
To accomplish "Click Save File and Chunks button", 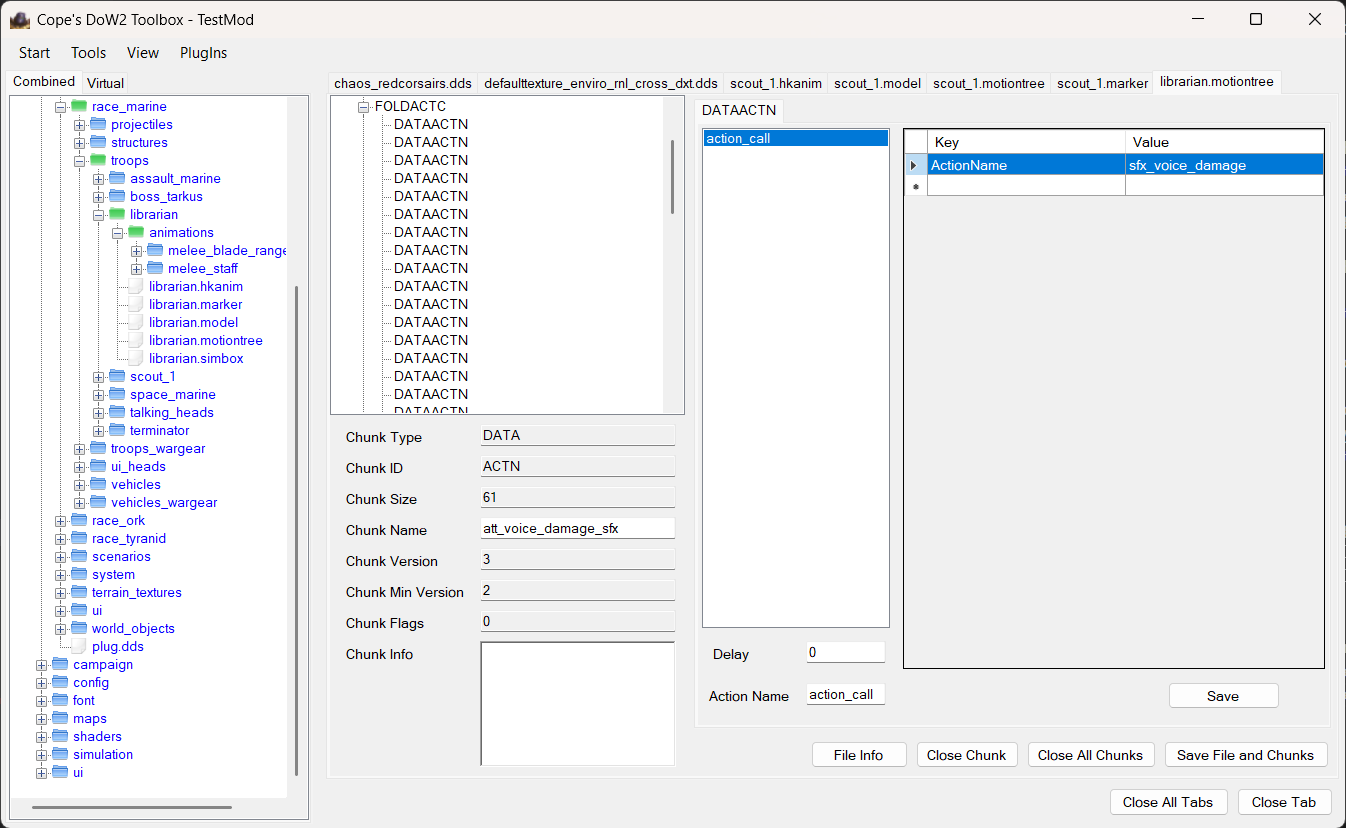I will coord(1246,755).
